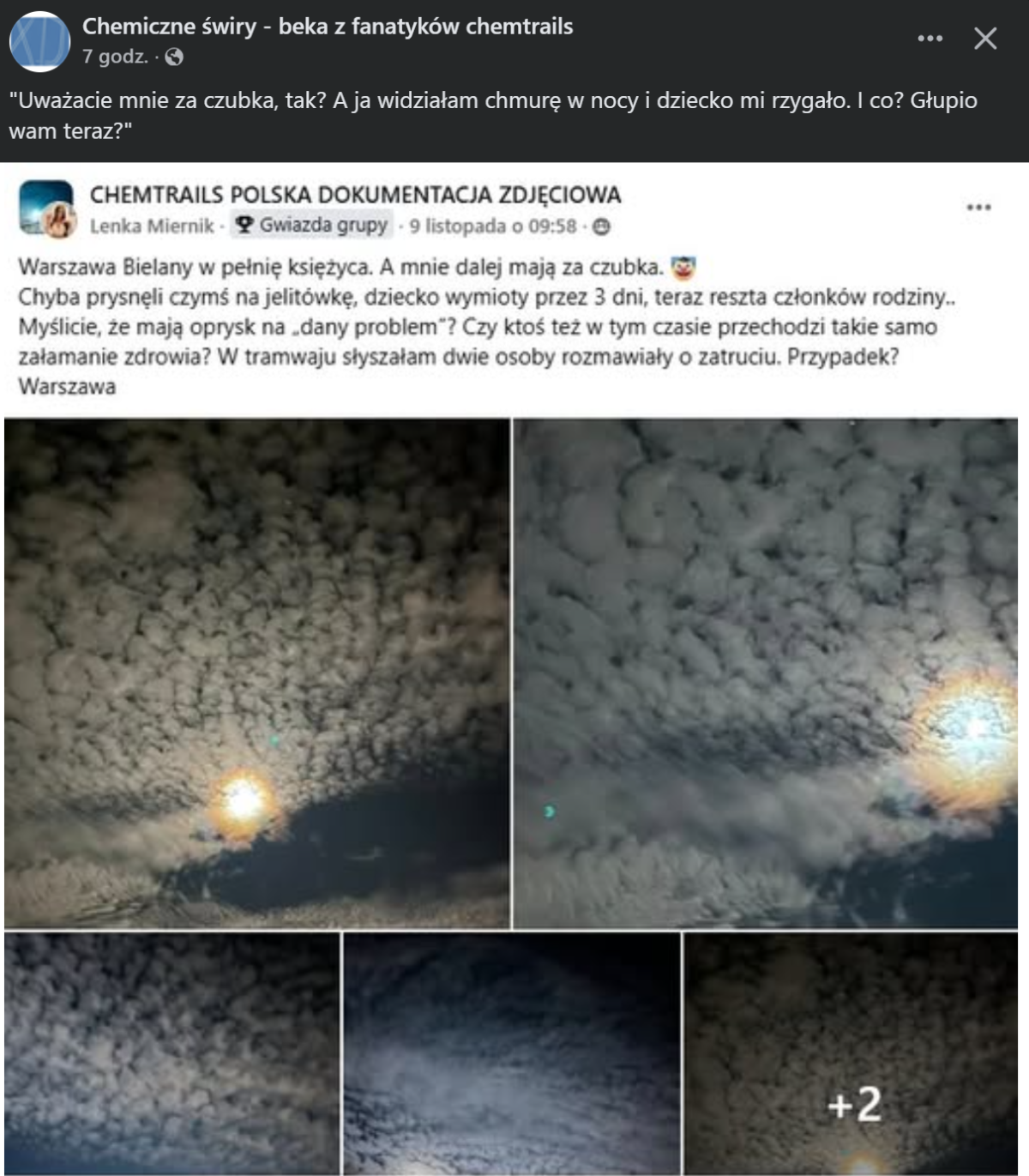Open the second large photo with bright moon
Image resolution: width=1029 pixels, height=1176 pixels.
tap(766, 673)
